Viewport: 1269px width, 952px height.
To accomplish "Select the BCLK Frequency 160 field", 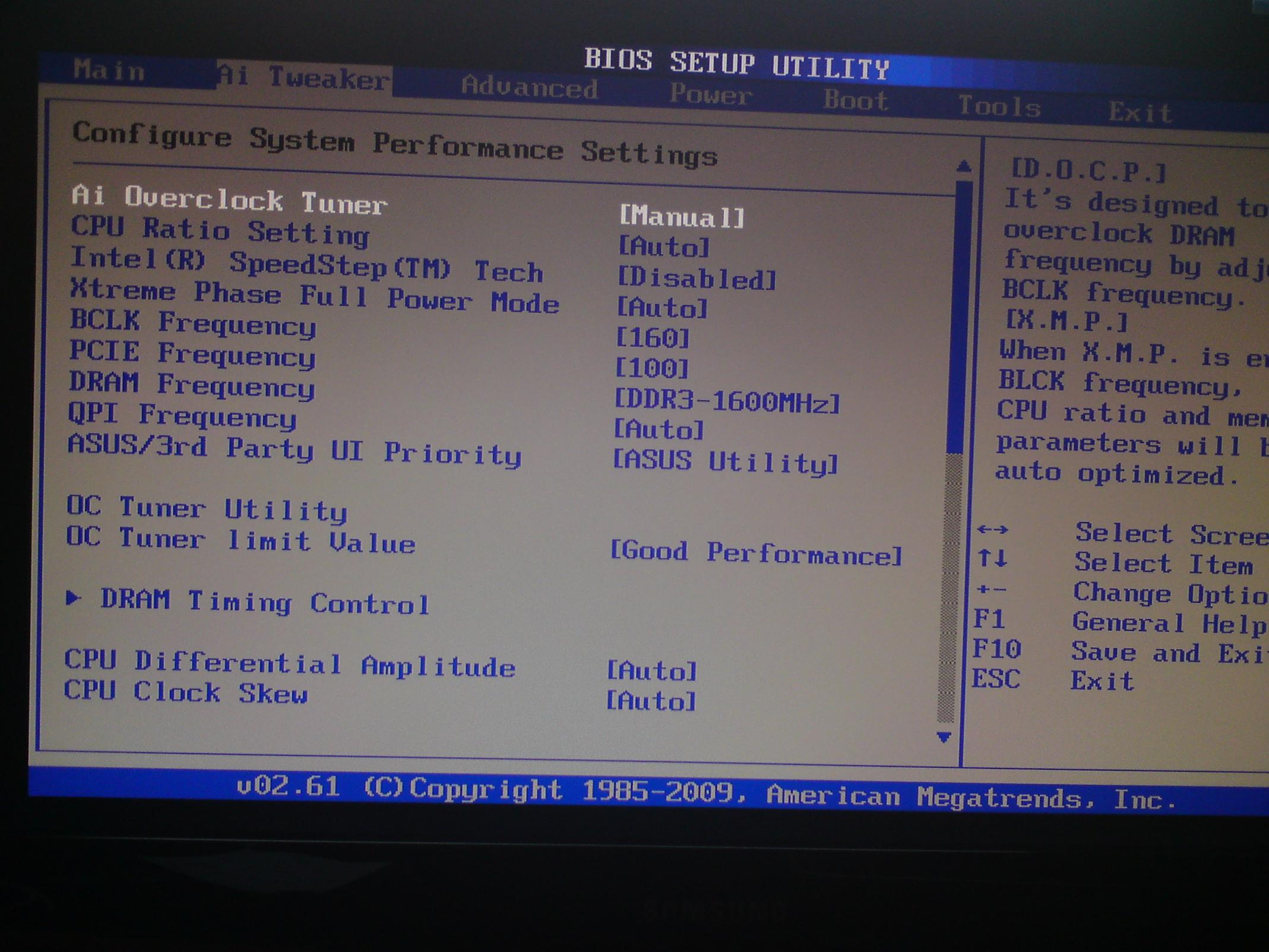I will click(x=653, y=339).
